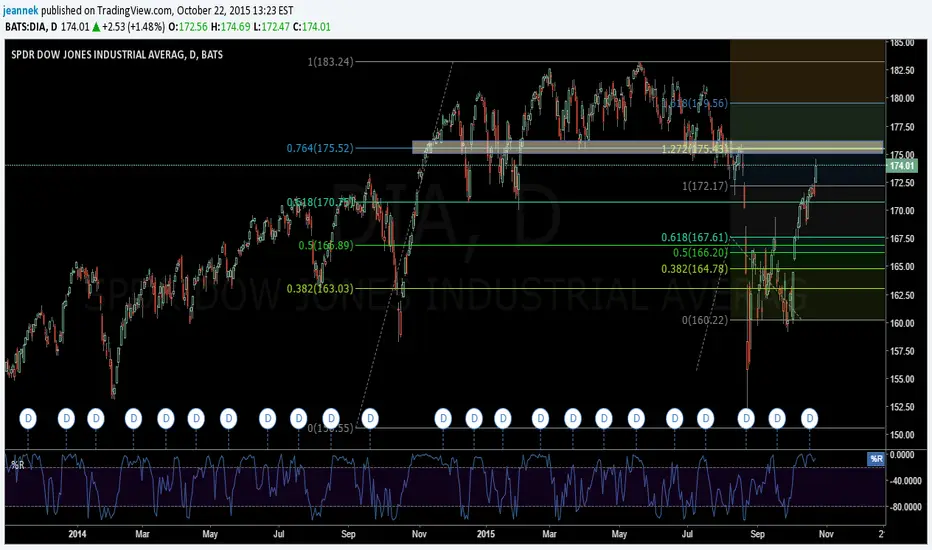
Task: Click the 167.50 price axis label
Action: coord(902,238)
